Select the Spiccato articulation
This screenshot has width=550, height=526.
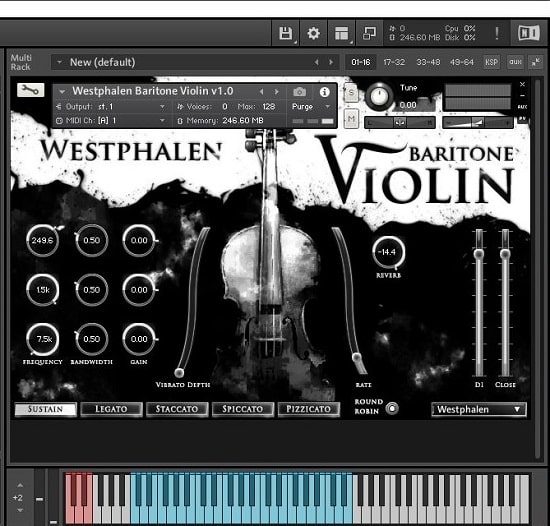242,409
